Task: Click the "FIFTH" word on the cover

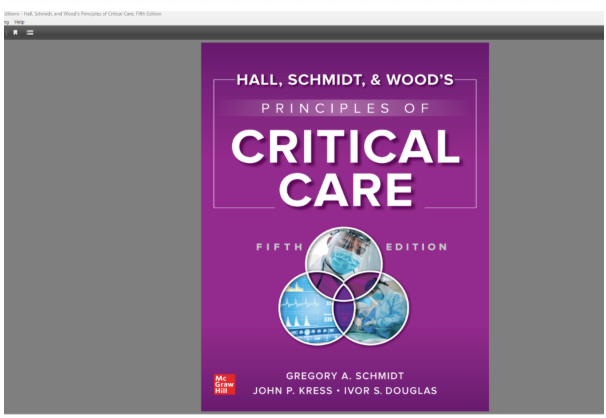Action: point(280,247)
